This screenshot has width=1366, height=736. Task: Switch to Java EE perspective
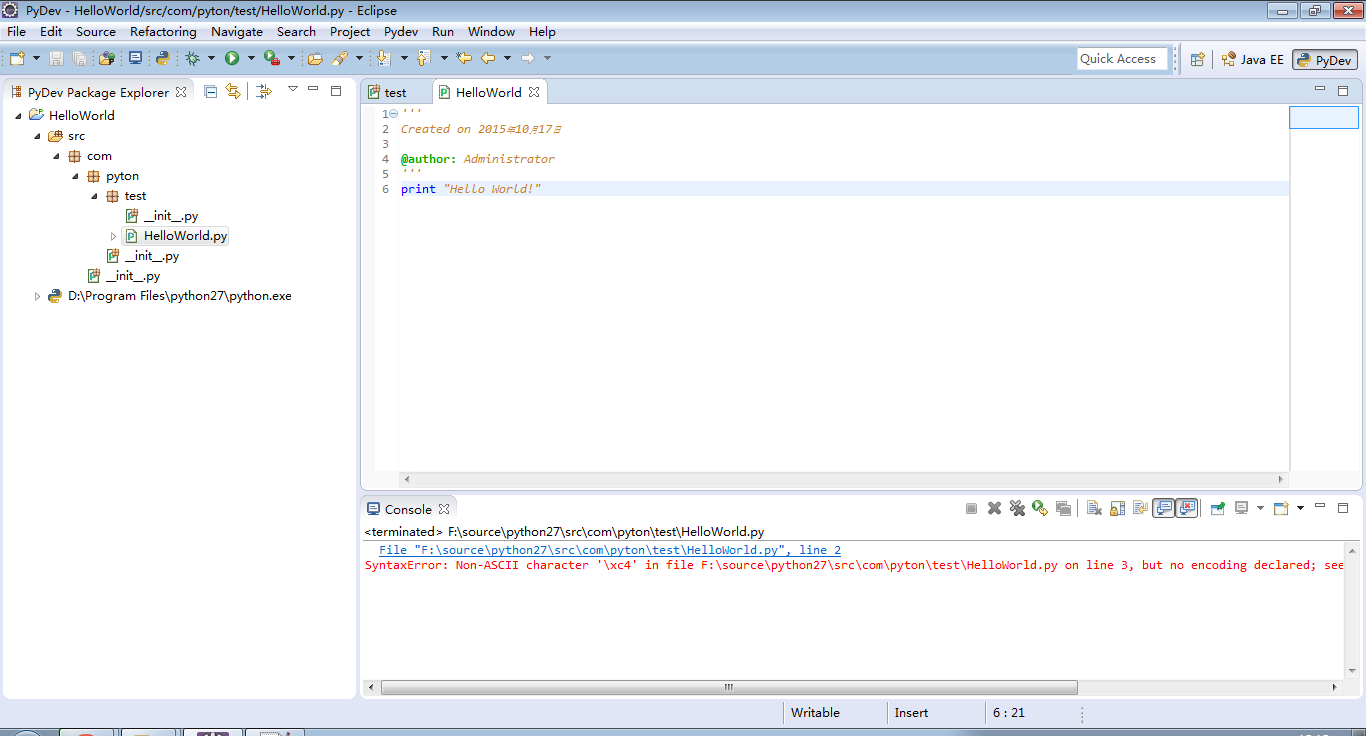[x=1252, y=60]
